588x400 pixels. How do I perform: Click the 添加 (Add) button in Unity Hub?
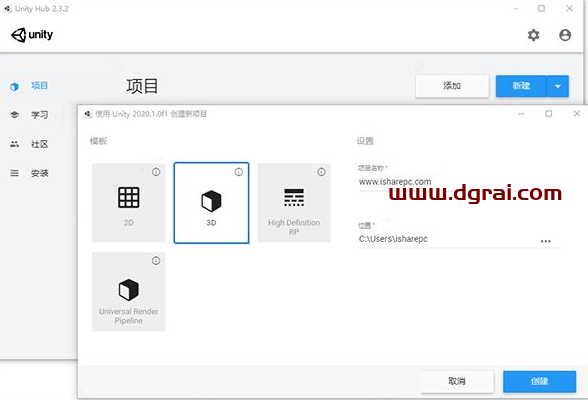(452, 86)
